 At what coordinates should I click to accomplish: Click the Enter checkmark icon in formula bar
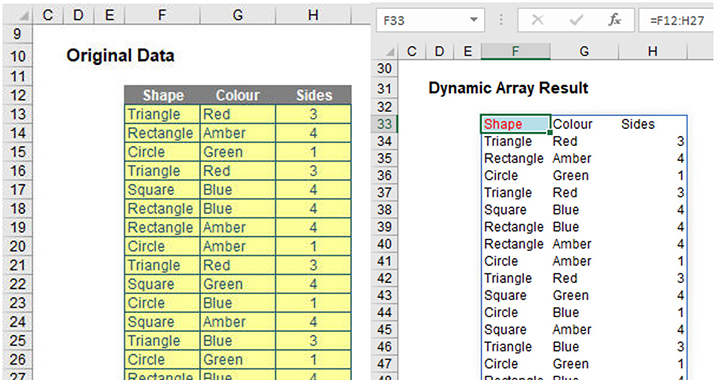[x=576, y=20]
